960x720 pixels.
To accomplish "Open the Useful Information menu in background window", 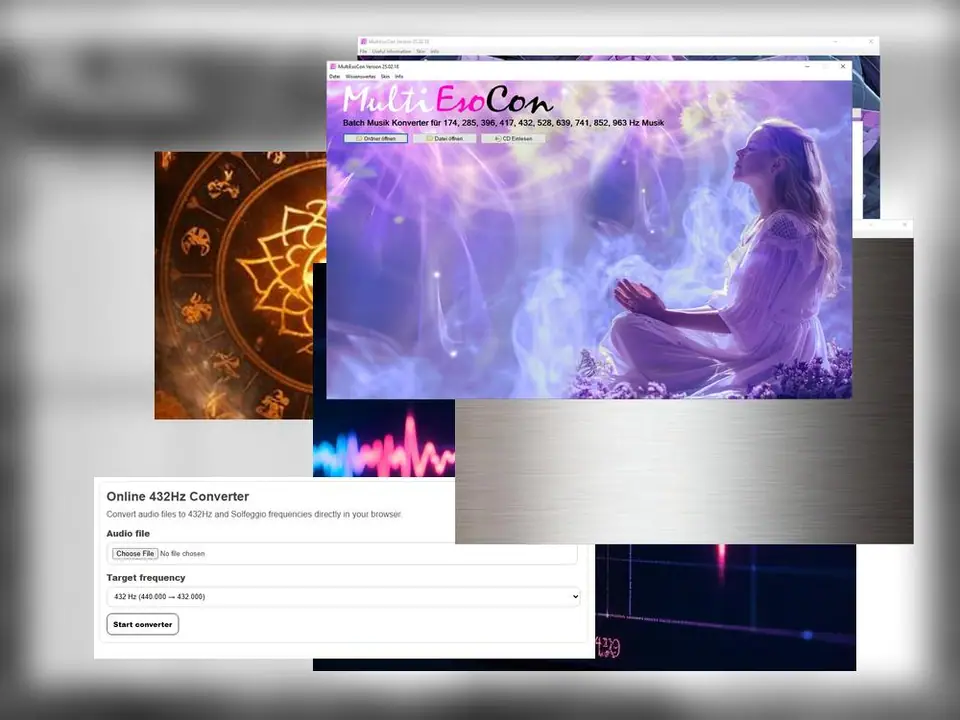I will click(392, 51).
